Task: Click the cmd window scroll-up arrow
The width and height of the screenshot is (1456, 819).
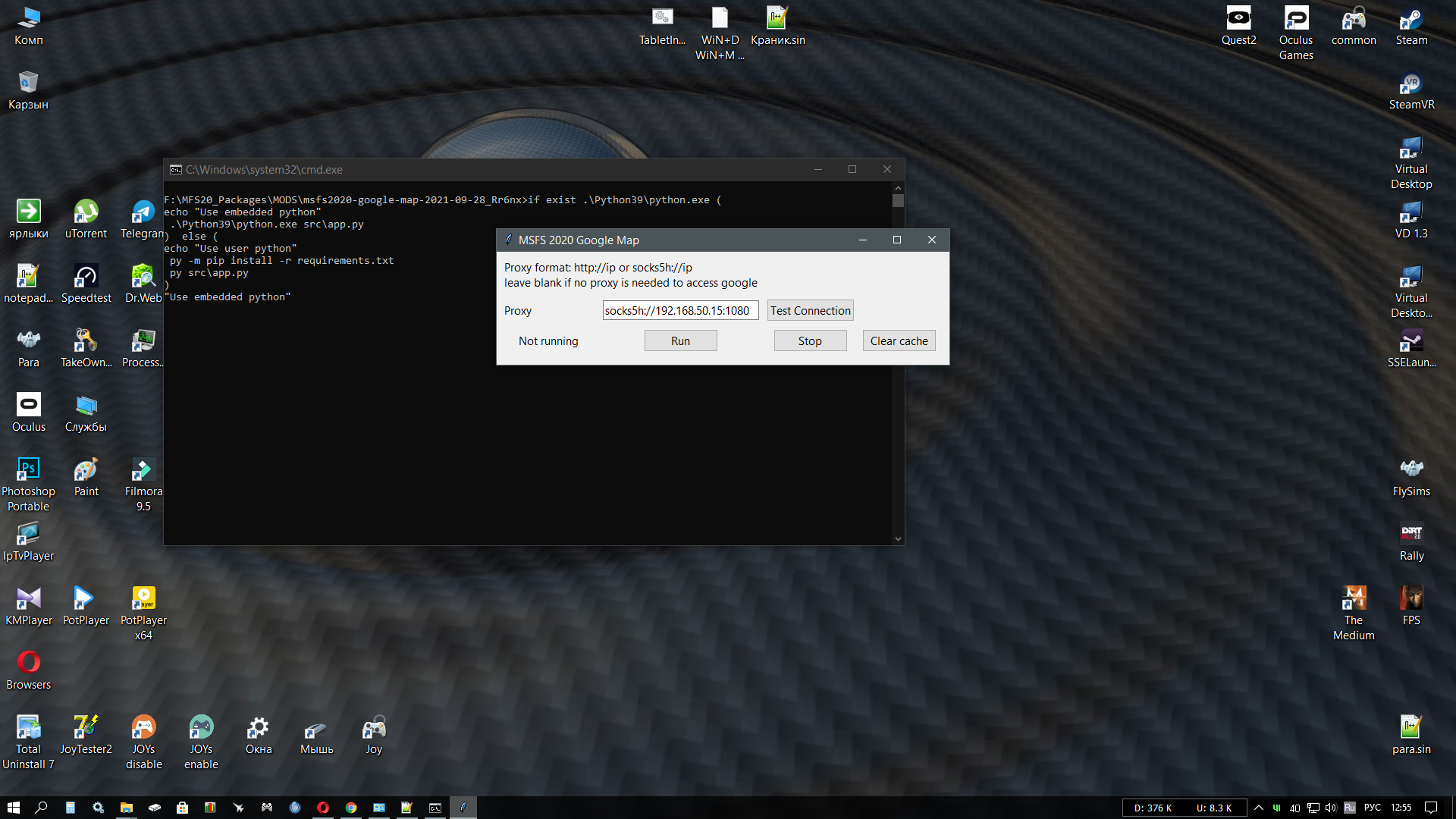Action: pyautogui.click(x=898, y=187)
